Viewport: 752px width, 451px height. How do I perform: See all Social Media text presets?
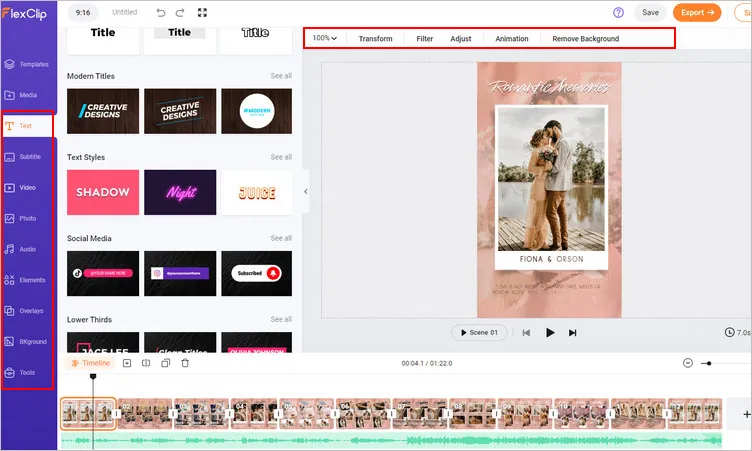(x=281, y=238)
